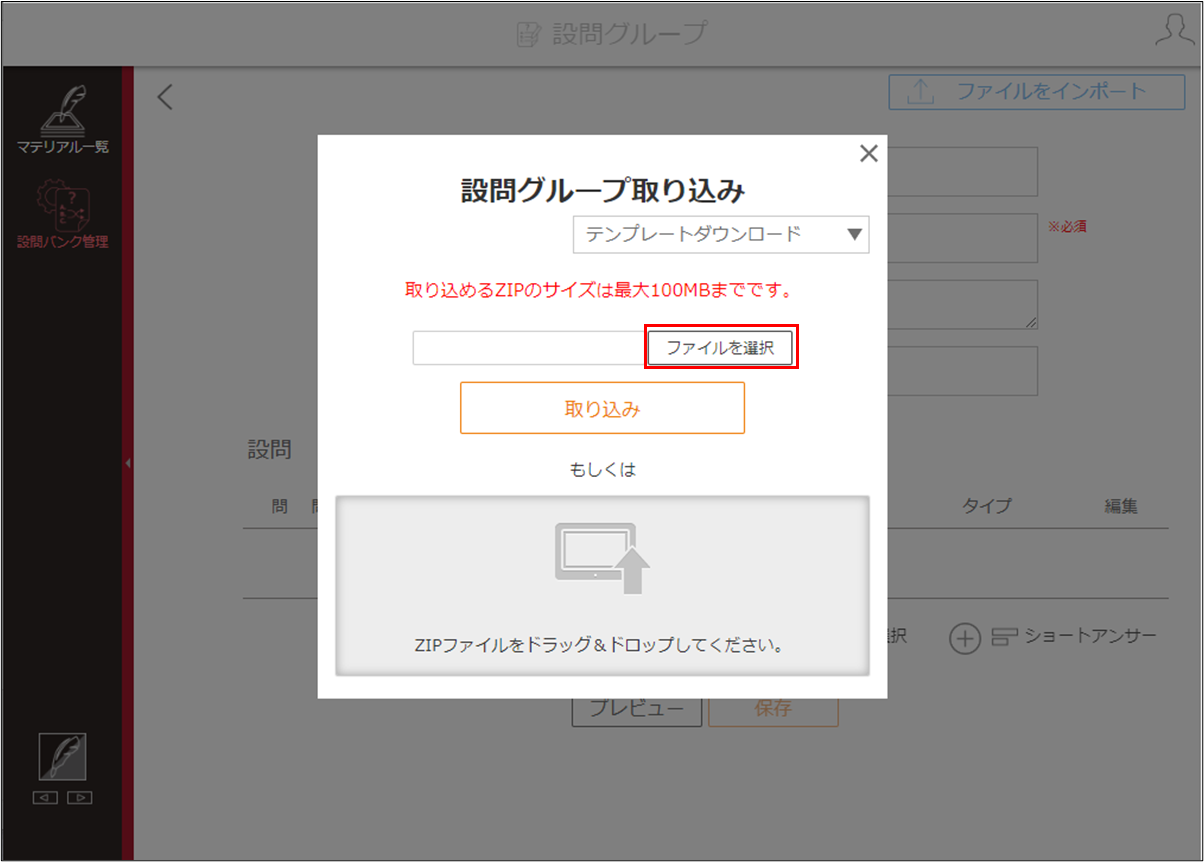Open the テンプレートダウンロード dropdown
This screenshot has height=862, width=1204.
721,234
